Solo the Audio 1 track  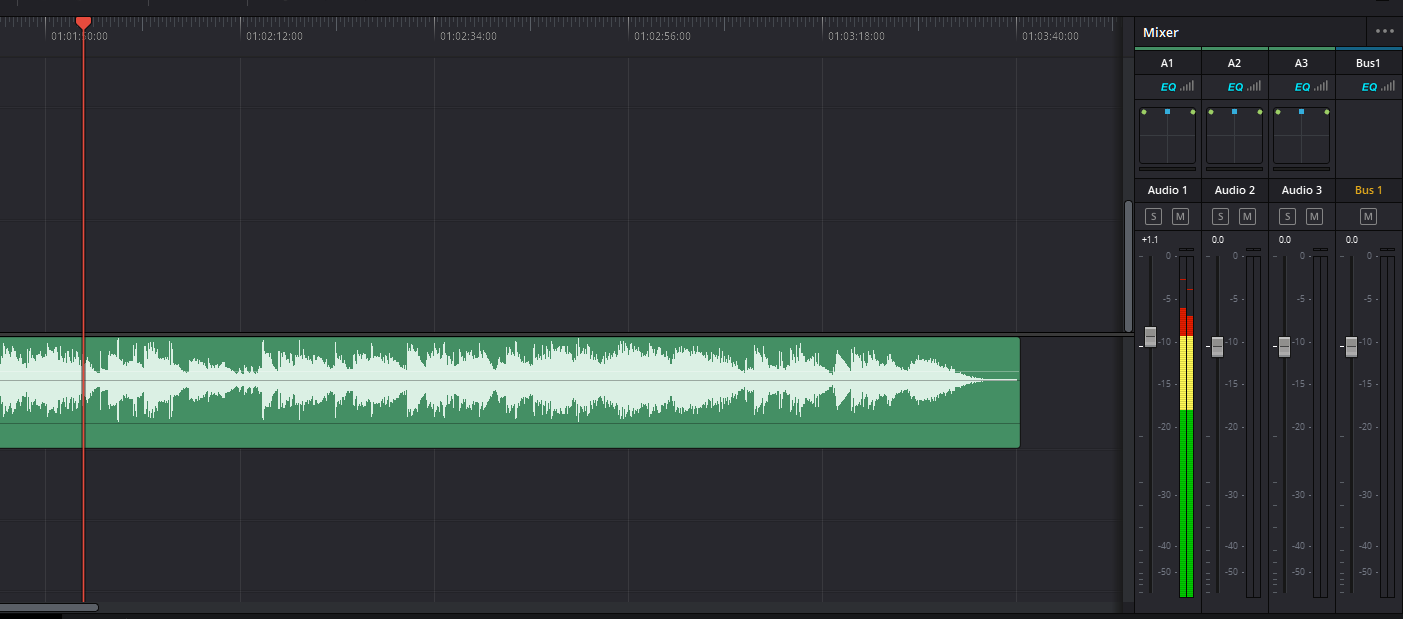(1153, 217)
